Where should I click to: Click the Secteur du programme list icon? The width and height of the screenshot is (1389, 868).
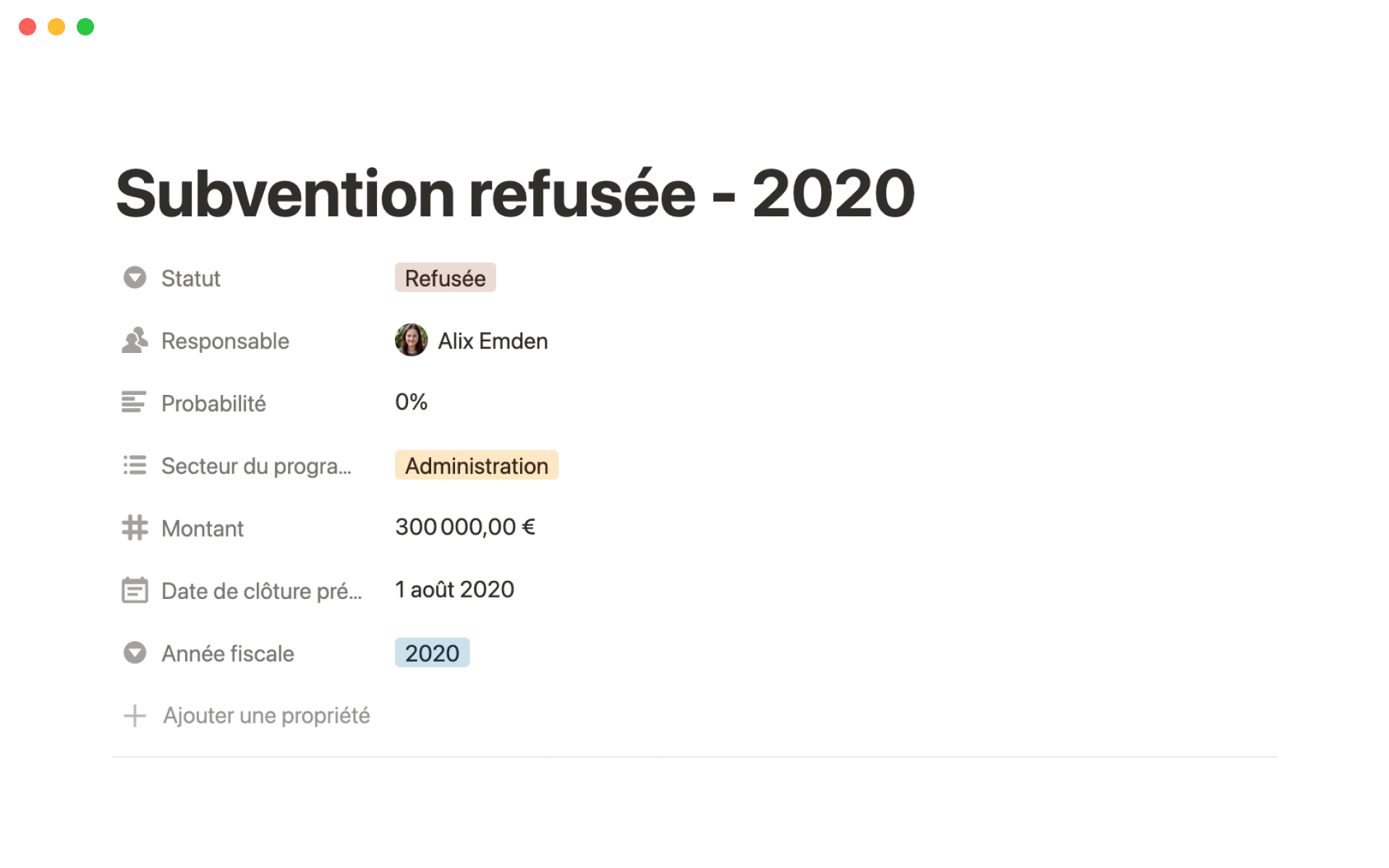[135, 465]
